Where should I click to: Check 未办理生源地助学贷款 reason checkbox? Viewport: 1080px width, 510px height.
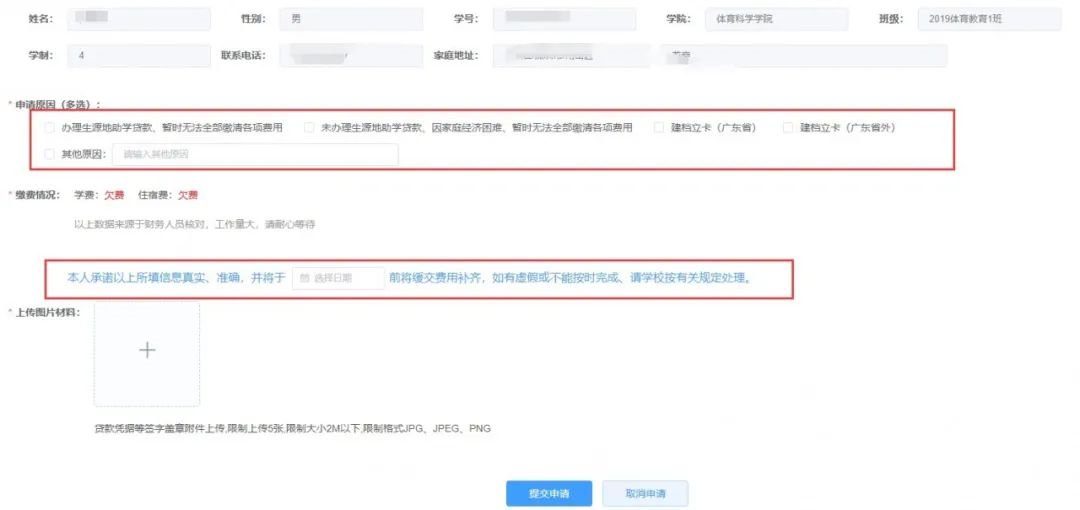pyautogui.click(x=309, y=128)
